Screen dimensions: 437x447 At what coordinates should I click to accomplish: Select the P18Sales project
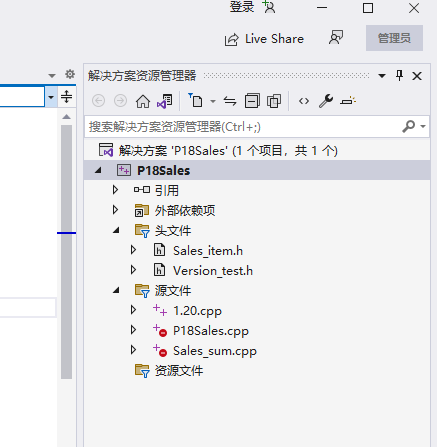click(x=163, y=171)
